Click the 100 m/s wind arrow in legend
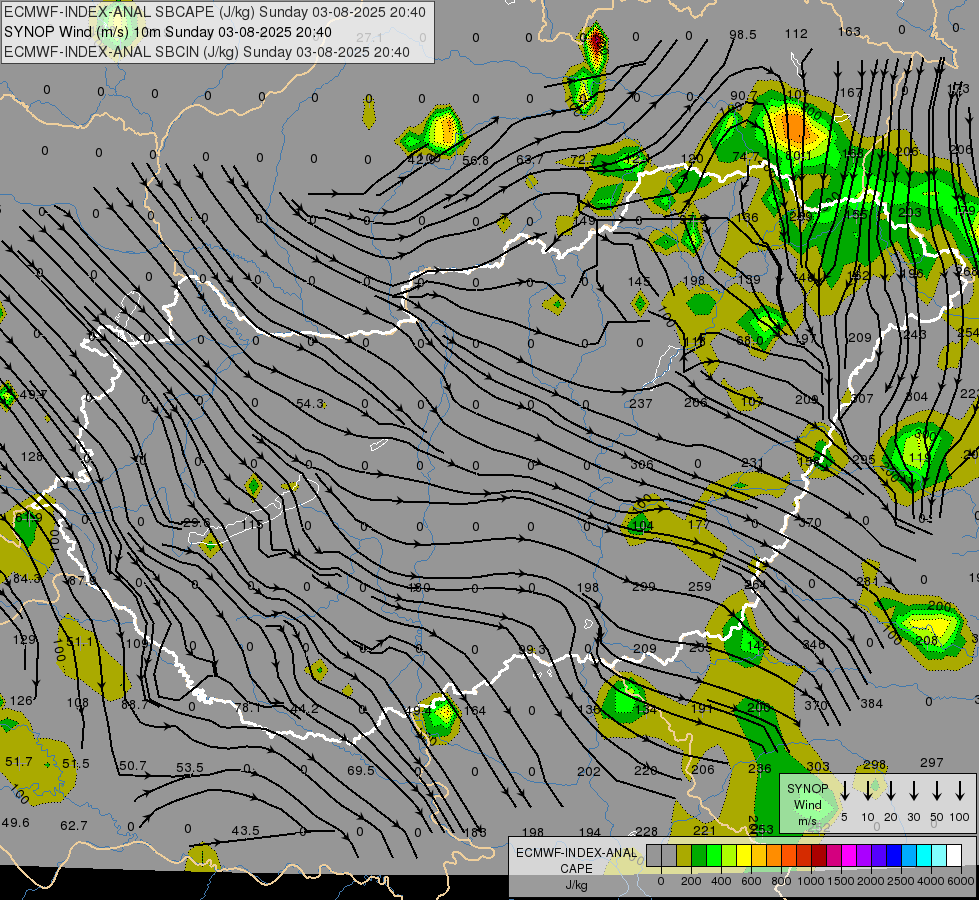This screenshot has height=900, width=979. click(960, 791)
